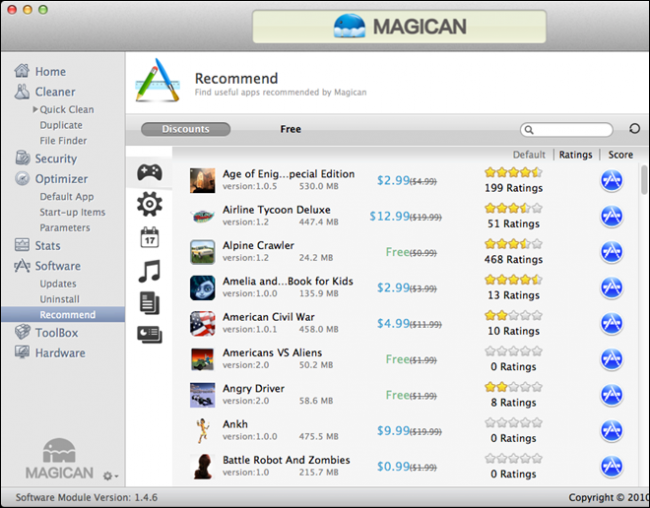Expand the Quick Clean disclosure triangle
Screen dimensions: 650x508
[x=35, y=109]
